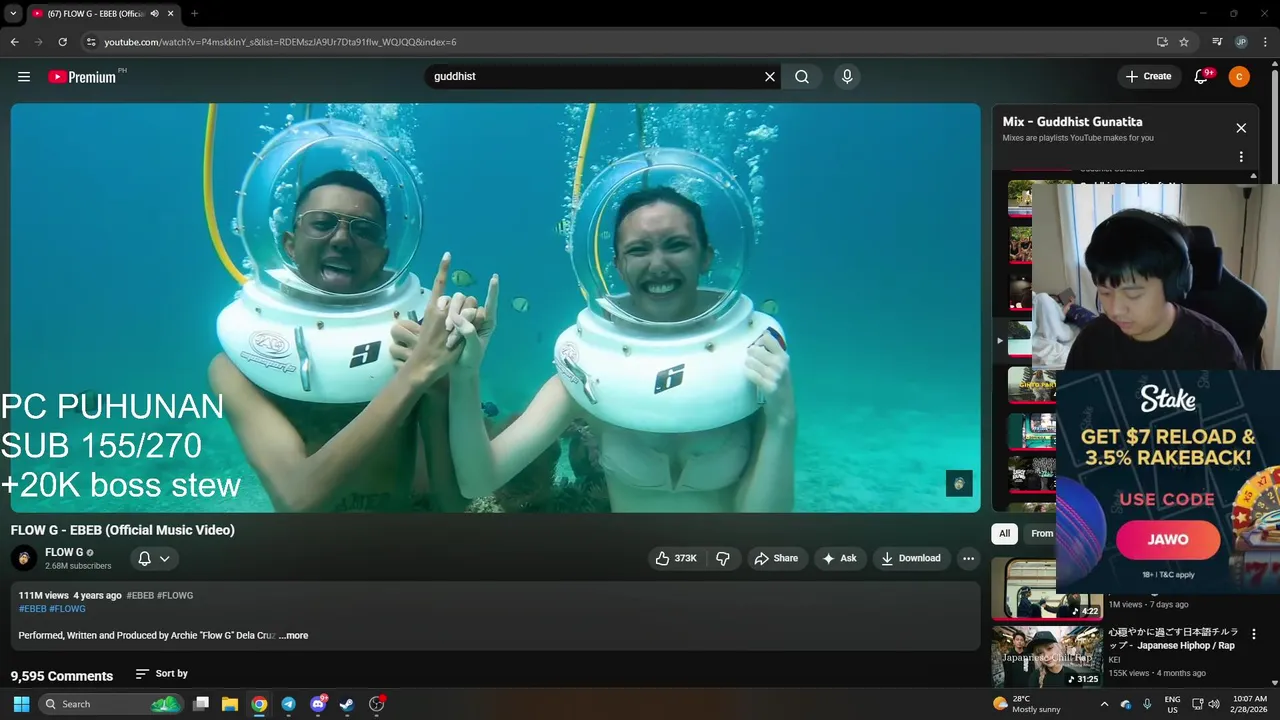Open the Chrome profile avatar

tap(1241, 42)
